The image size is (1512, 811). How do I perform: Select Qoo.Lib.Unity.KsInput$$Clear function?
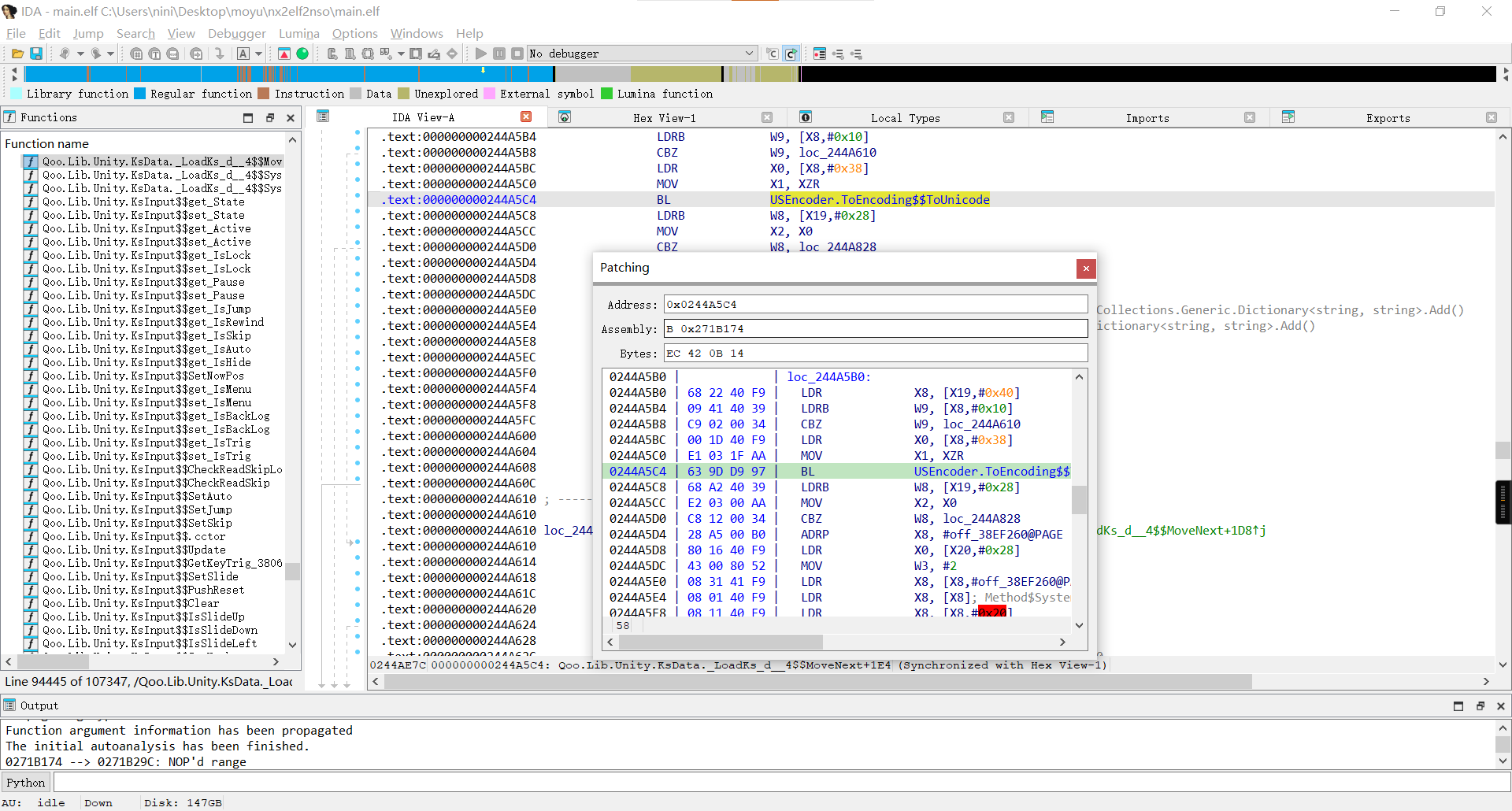[131, 603]
